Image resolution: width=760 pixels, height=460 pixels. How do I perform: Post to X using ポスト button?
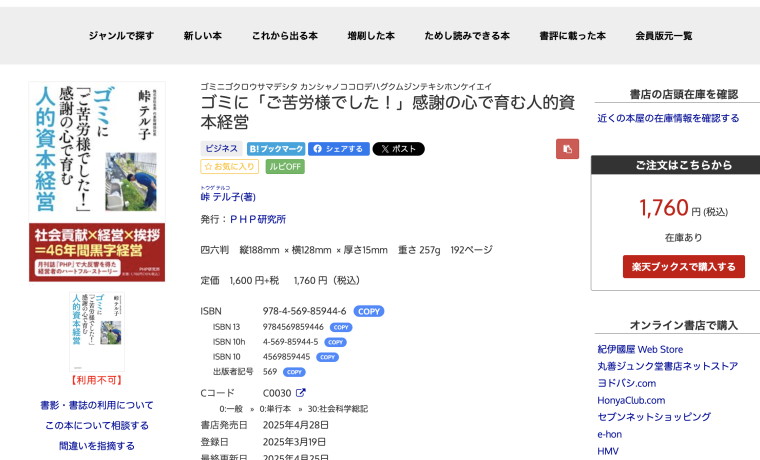tap(398, 149)
